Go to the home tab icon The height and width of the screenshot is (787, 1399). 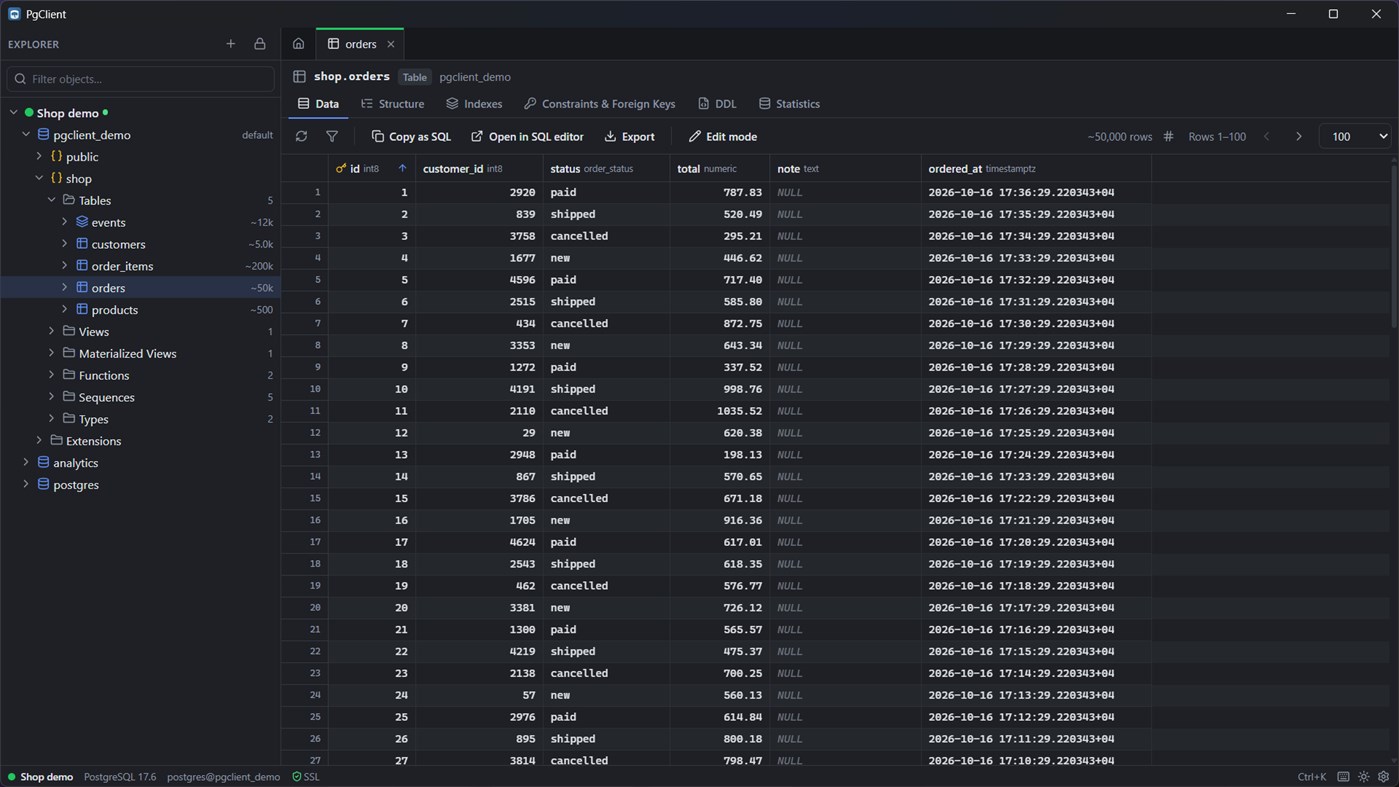(x=298, y=44)
